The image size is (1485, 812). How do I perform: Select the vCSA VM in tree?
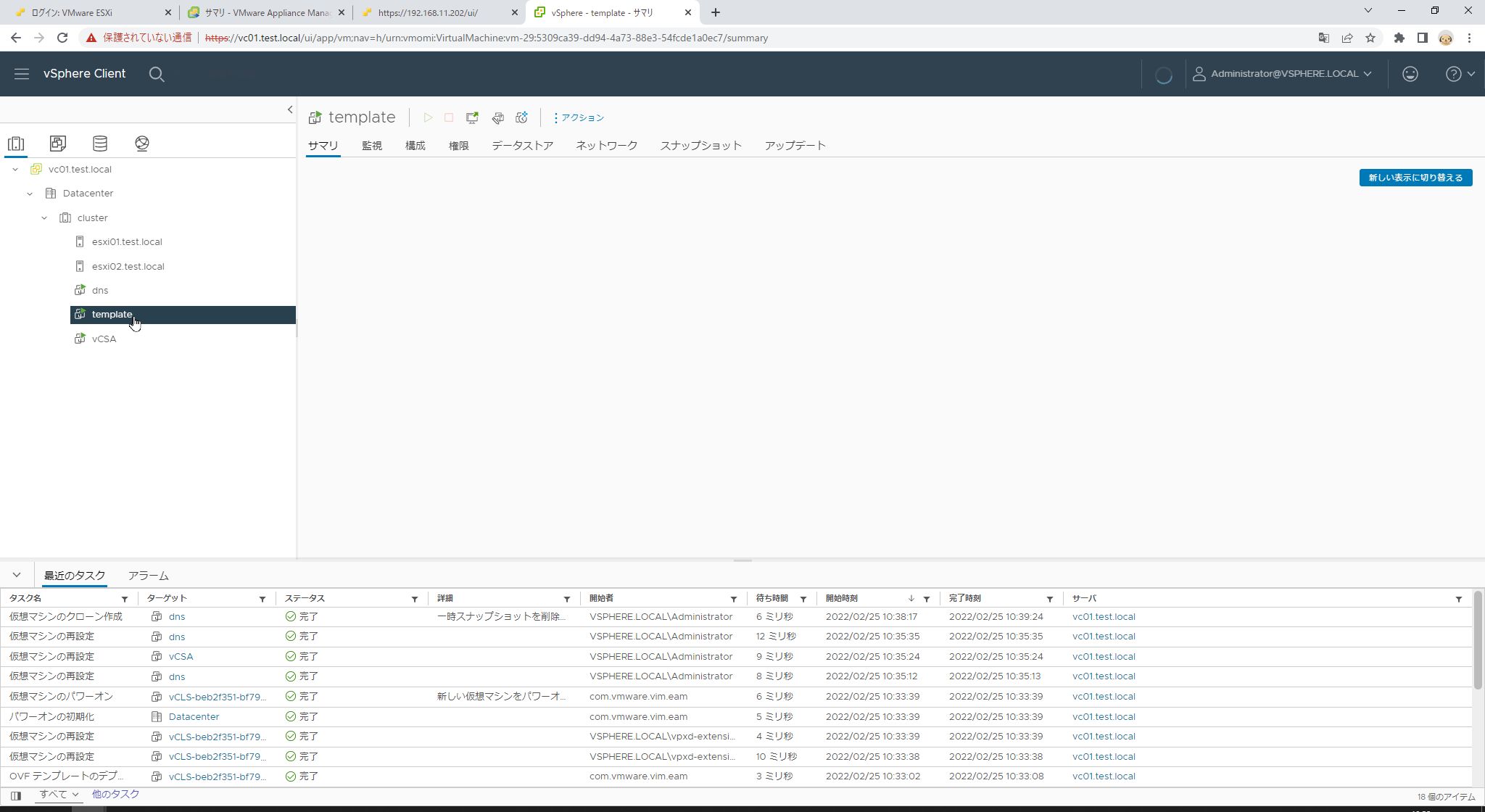click(104, 339)
